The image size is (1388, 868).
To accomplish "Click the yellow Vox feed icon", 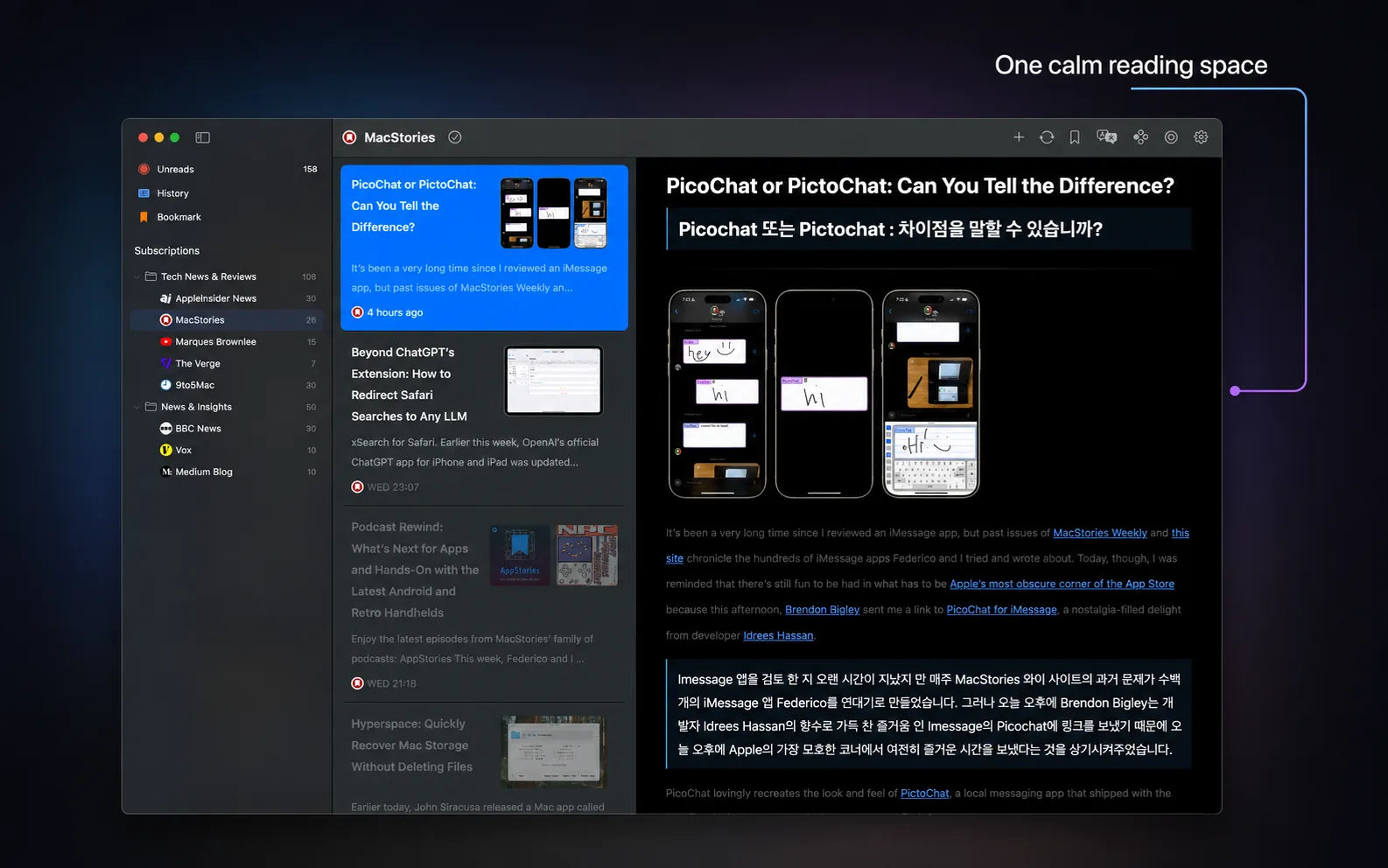I will 165,450.
